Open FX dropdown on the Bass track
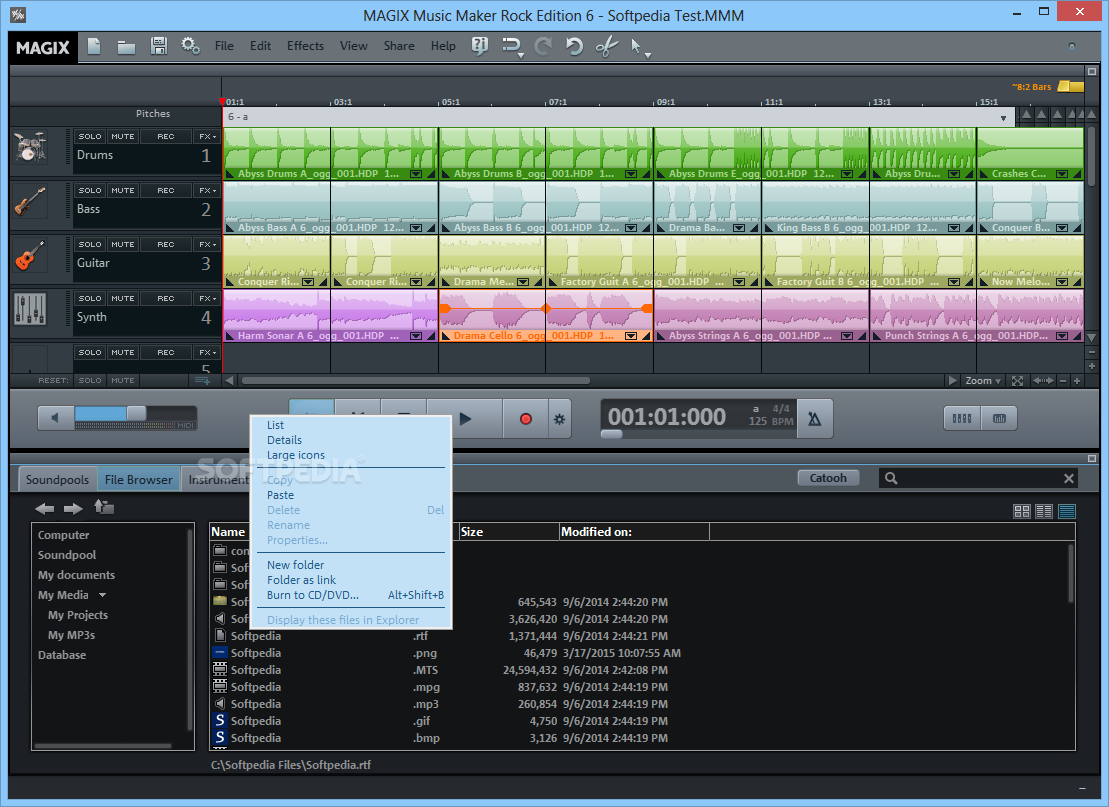 click(x=207, y=190)
